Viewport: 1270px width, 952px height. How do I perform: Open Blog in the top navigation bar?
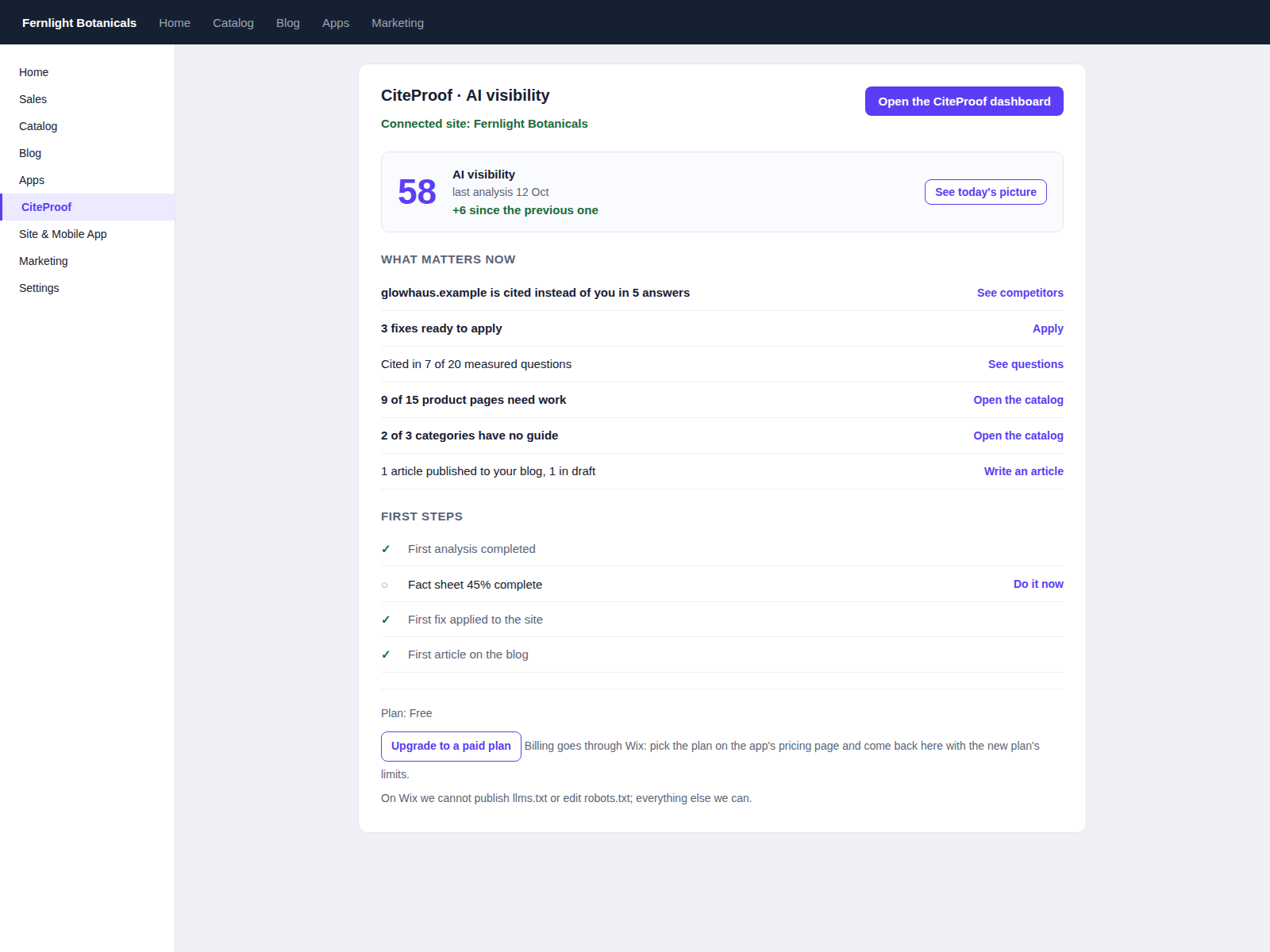pyautogui.click(x=288, y=23)
